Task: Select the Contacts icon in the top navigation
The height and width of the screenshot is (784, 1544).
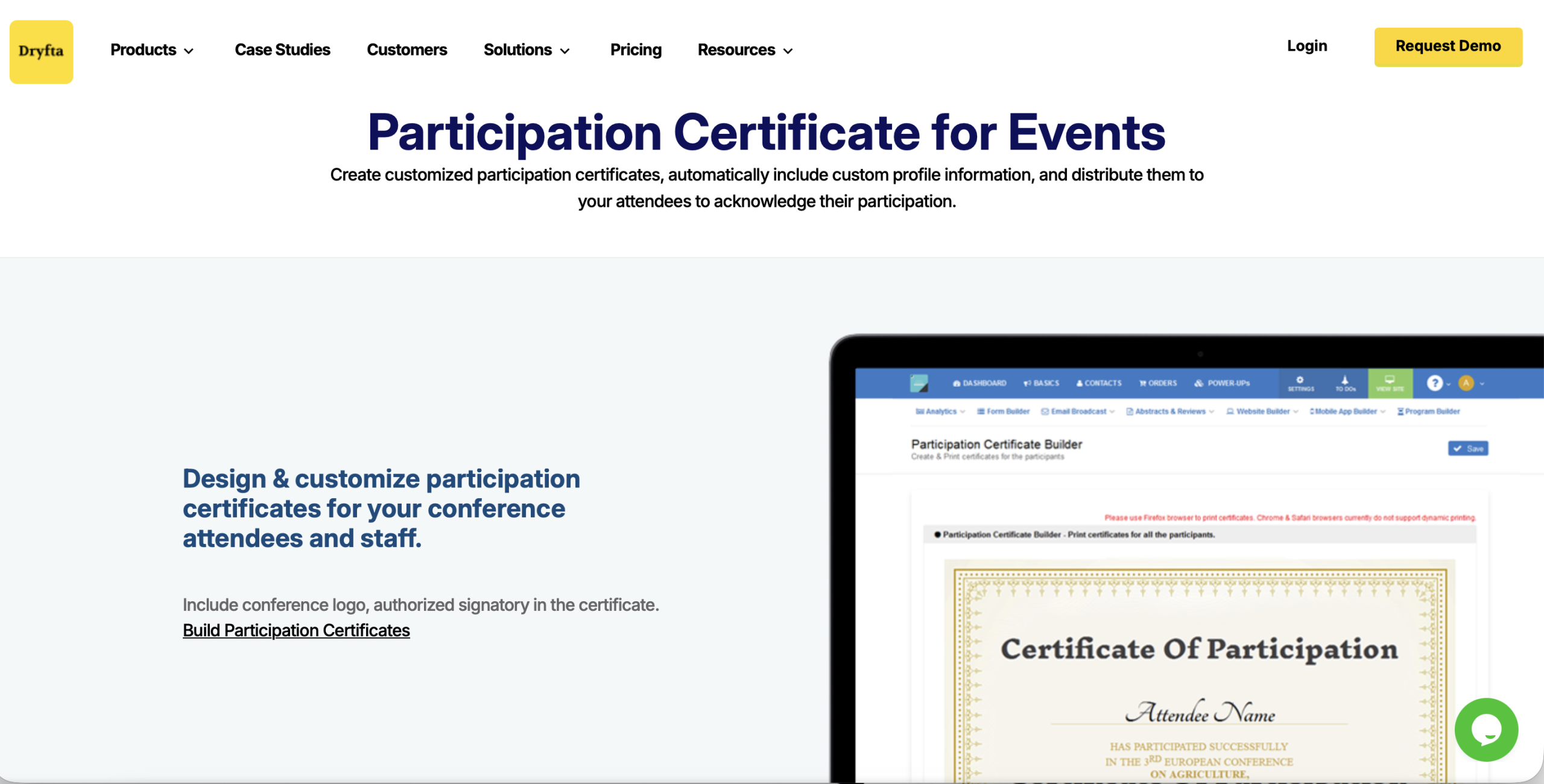Action: (1079, 384)
